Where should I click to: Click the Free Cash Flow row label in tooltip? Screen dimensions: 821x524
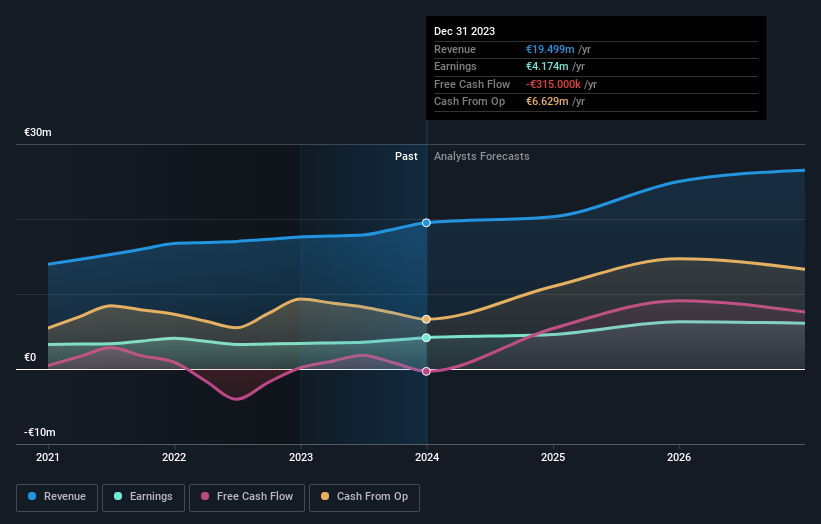pos(472,84)
